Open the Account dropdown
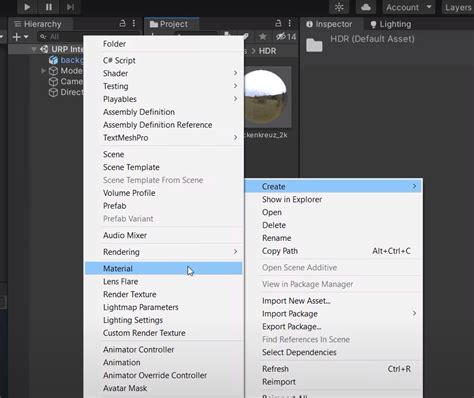The image size is (474, 398). (x=409, y=7)
